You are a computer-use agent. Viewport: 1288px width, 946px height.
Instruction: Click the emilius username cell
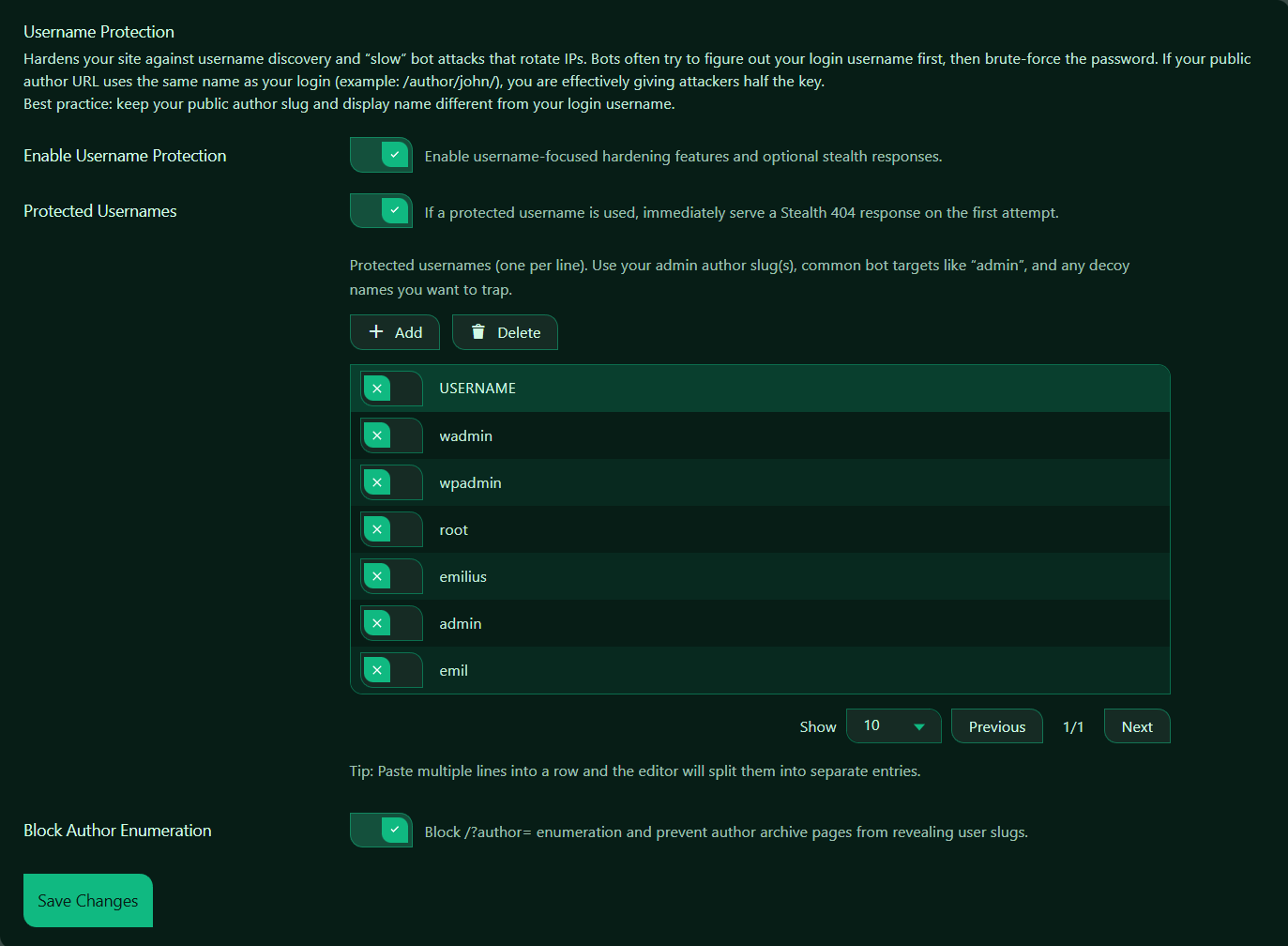[x=463, y=577]
